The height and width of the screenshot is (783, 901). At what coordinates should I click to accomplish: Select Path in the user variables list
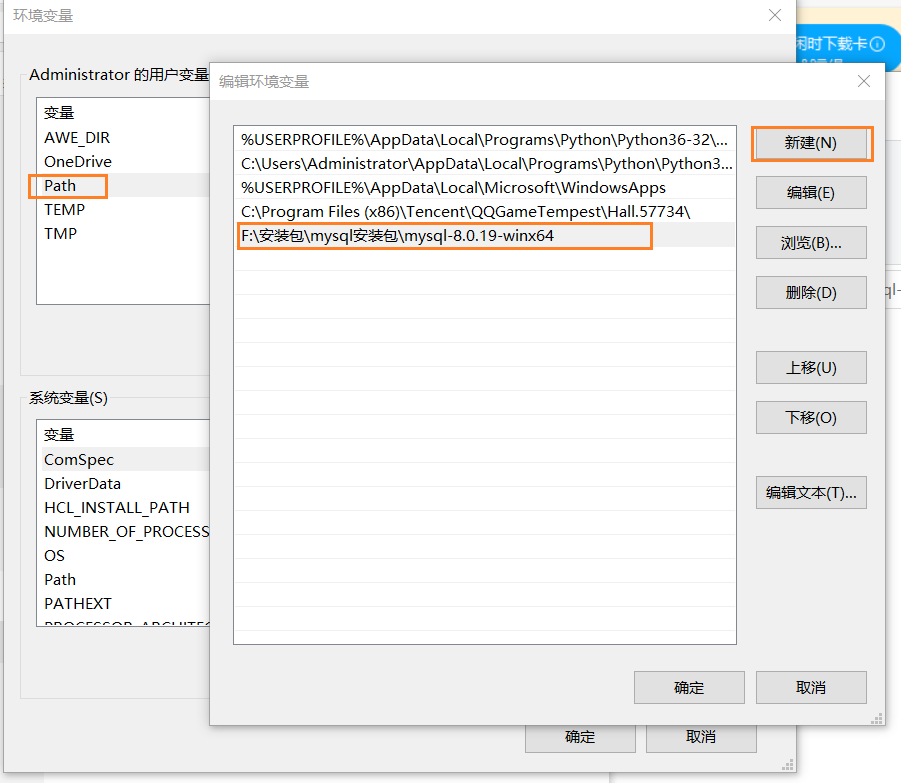[x=67, y=185]
